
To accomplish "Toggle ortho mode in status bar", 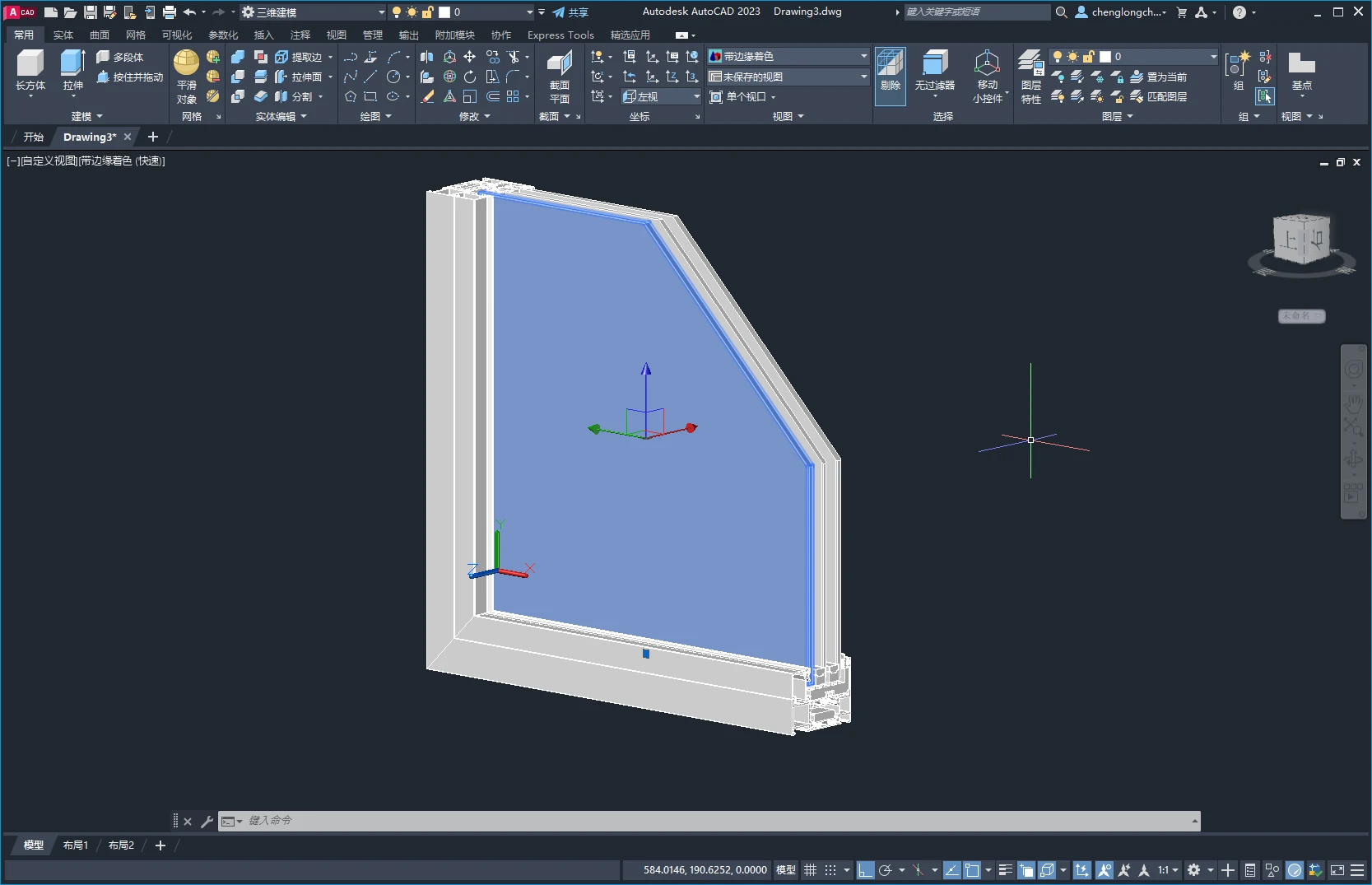I will [x=865, y=870].
